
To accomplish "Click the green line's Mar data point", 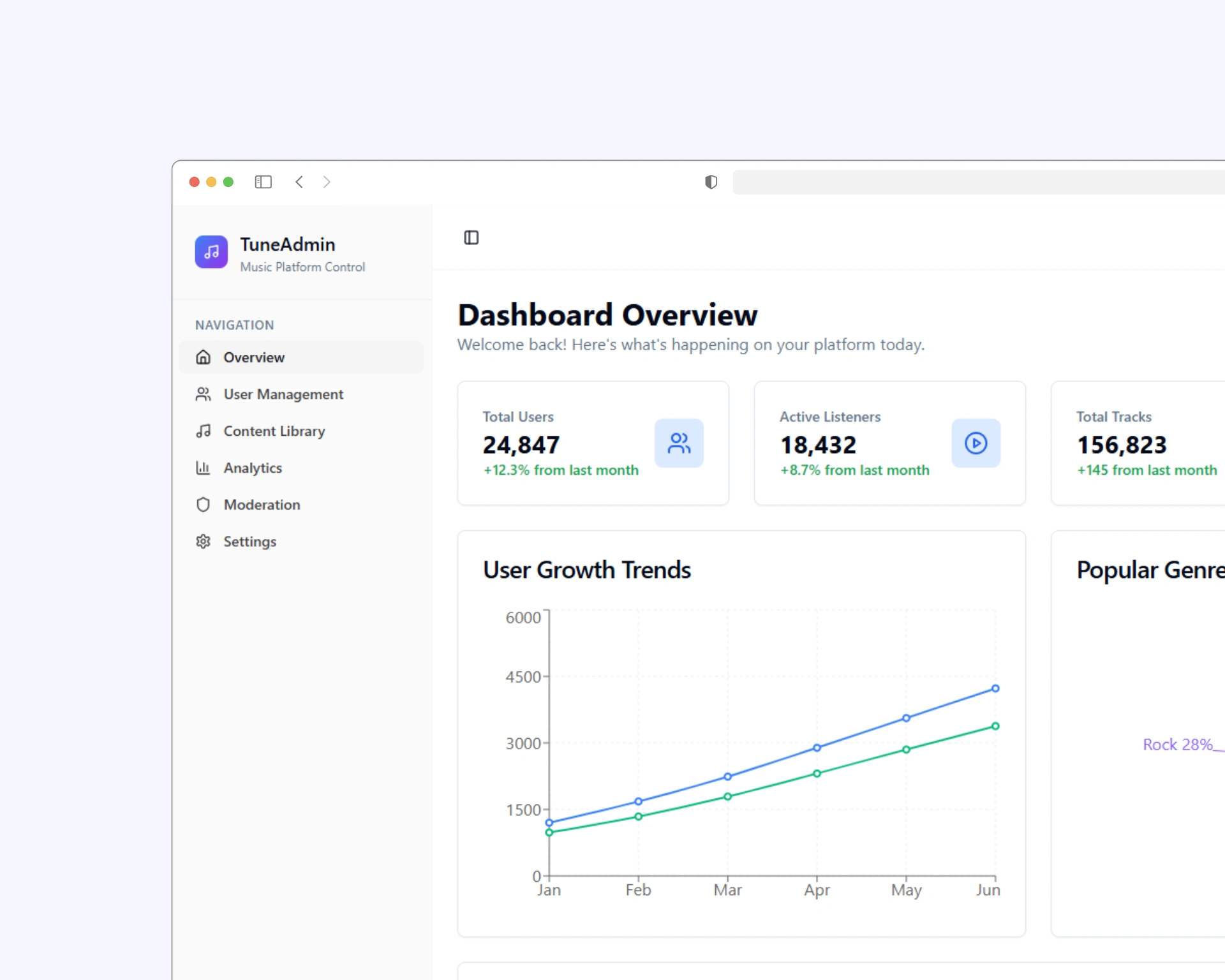I will pos(727,796).
